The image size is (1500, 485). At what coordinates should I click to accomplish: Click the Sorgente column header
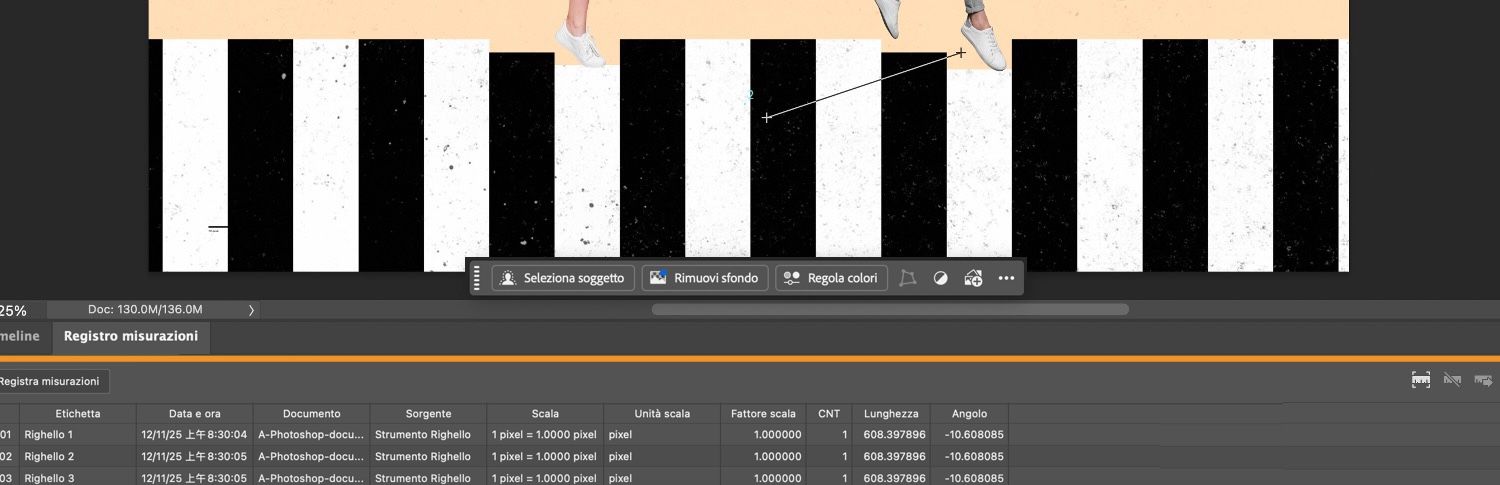click(429, 414)
